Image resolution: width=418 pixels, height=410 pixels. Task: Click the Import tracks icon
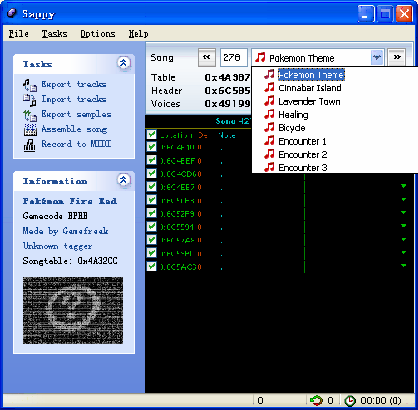coord(30,100)
